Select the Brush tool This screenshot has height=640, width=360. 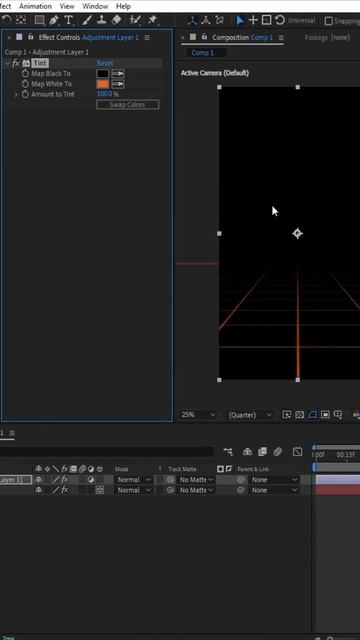87,20
